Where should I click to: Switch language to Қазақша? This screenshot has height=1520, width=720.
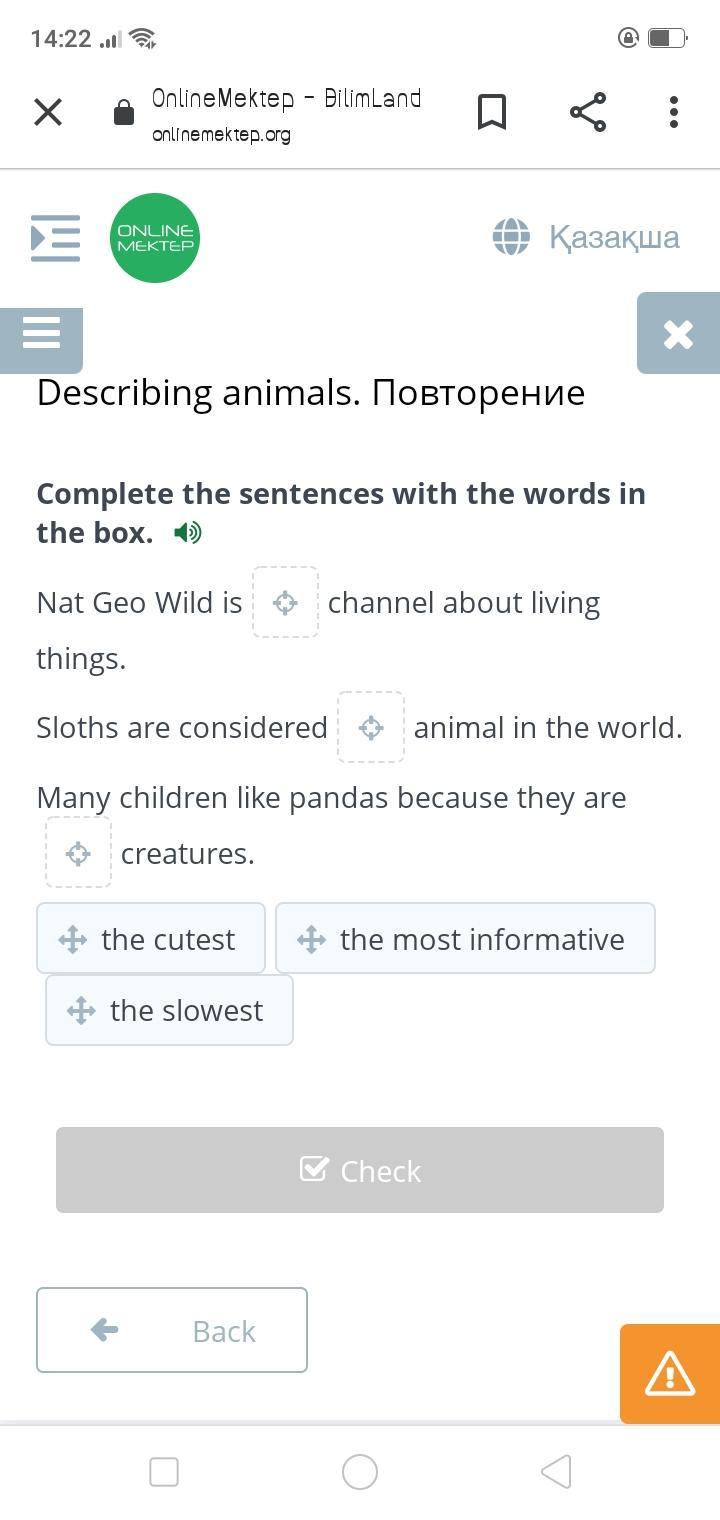(x=614, y=237)
